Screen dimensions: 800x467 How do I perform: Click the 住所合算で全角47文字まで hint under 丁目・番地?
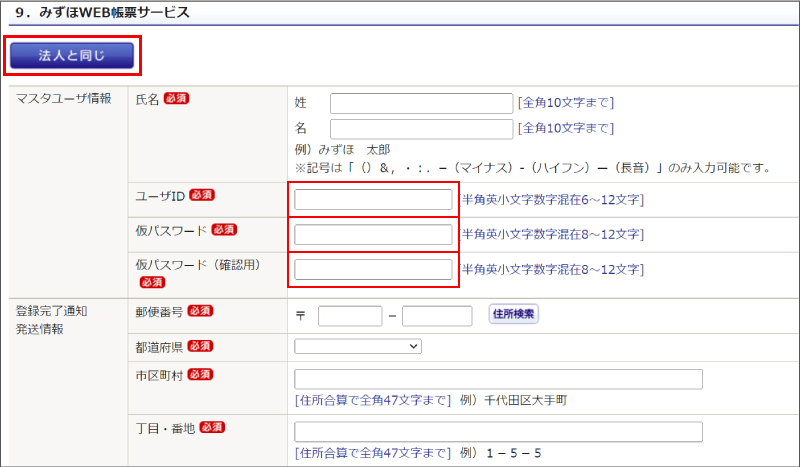click(373, 453)
